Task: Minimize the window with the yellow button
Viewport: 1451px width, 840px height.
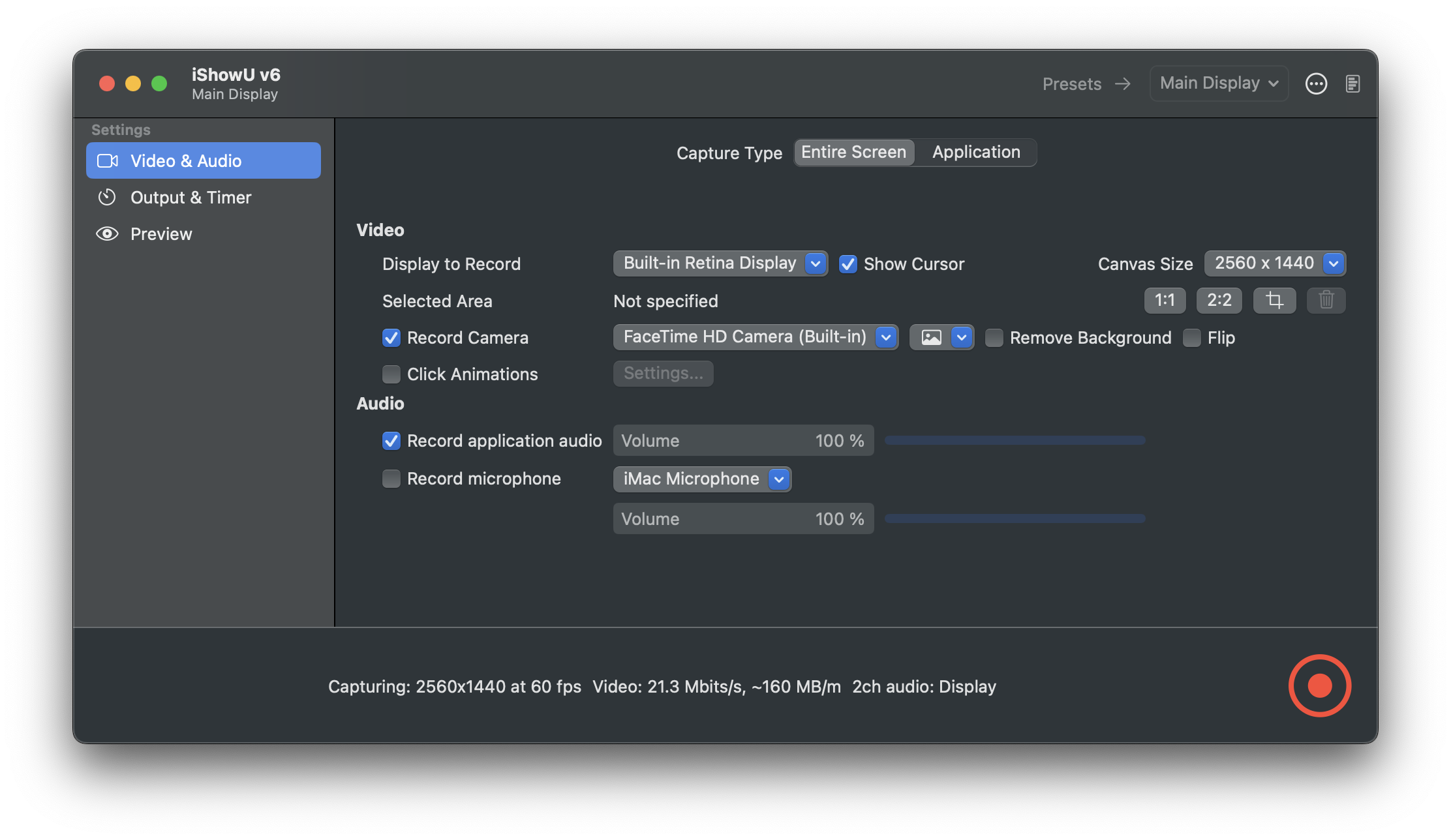Action: pos(133,83)
